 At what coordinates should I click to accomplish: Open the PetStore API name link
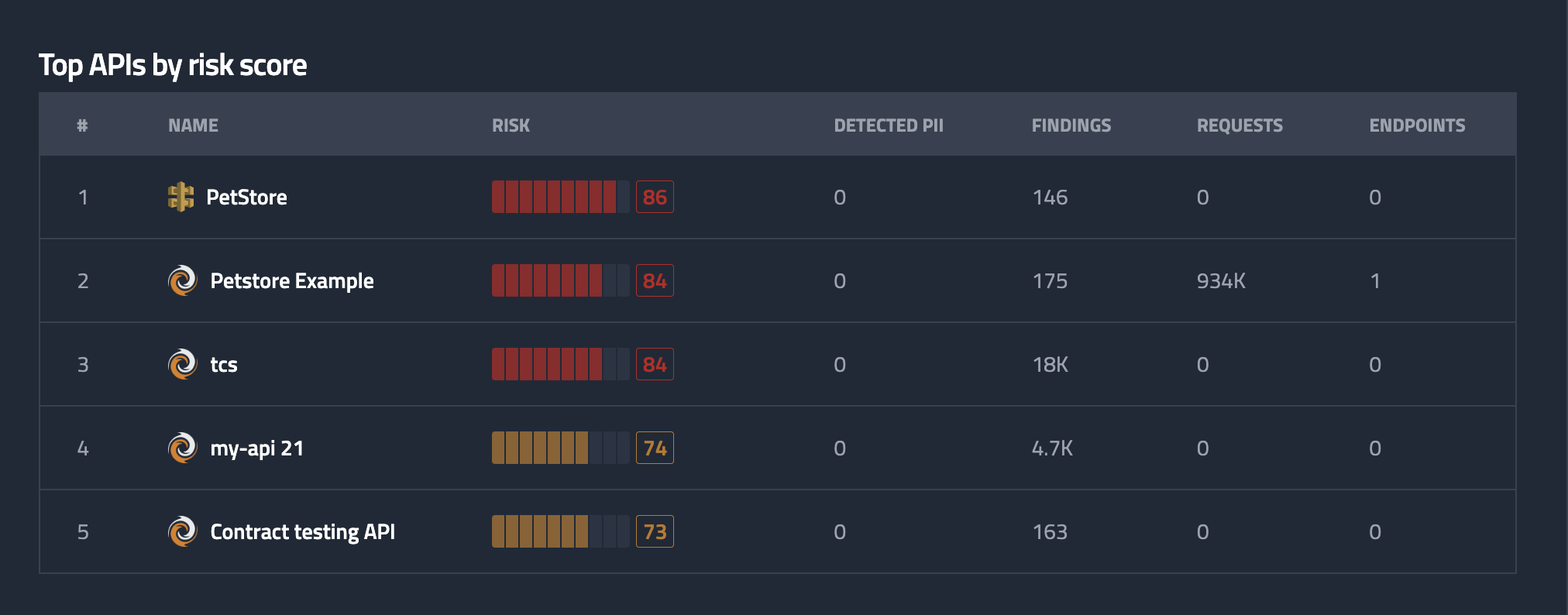tap(246, 198)
